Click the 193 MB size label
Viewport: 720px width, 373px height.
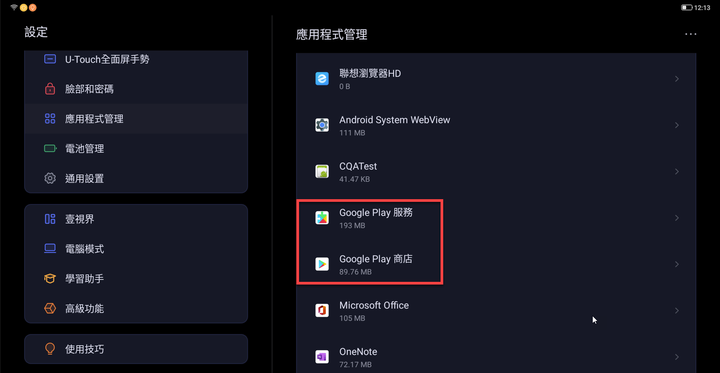pyautogui.click(x=352, y=226)
